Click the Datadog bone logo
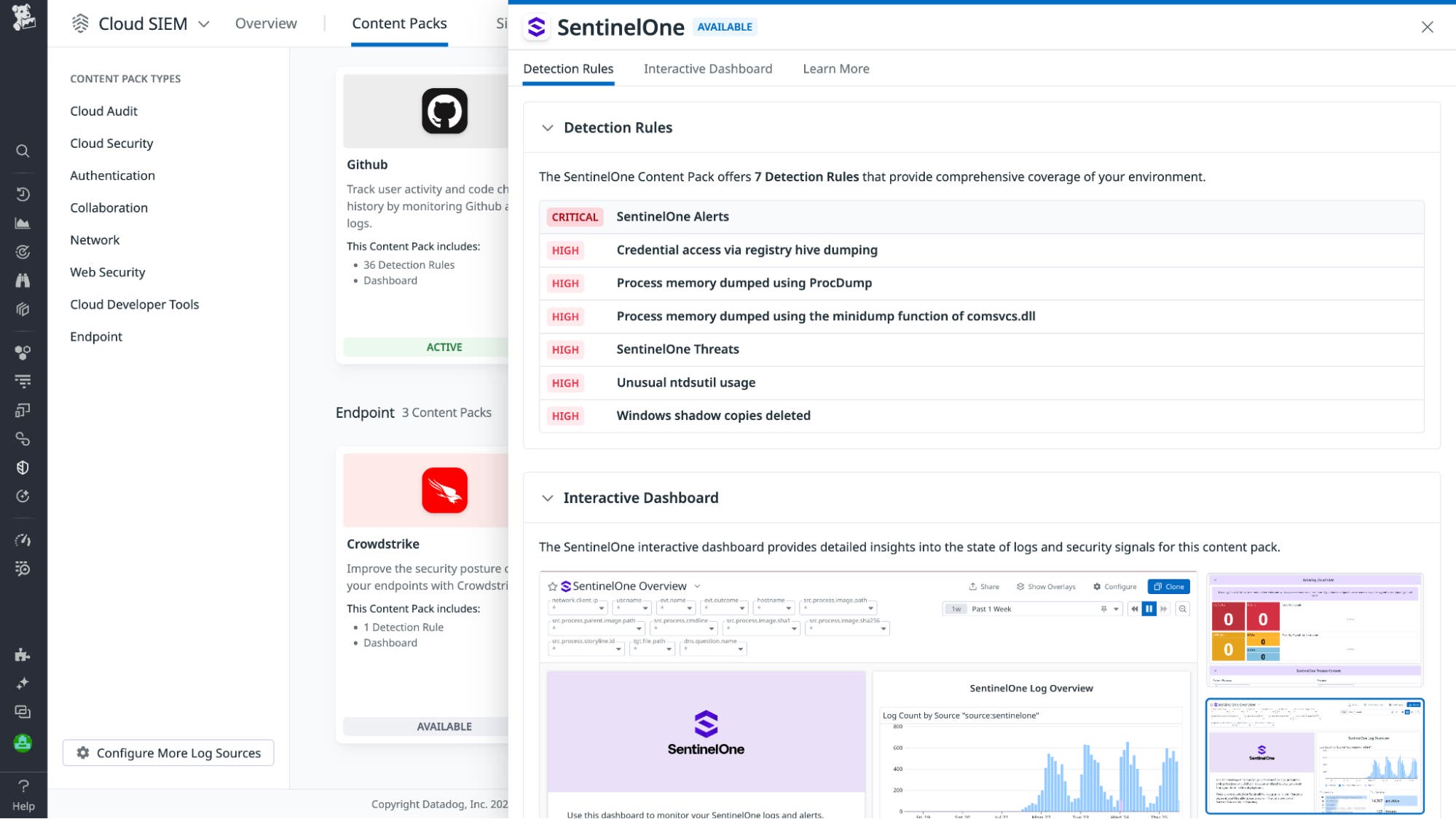This screenshot has height=819, width=1456. 23,18
